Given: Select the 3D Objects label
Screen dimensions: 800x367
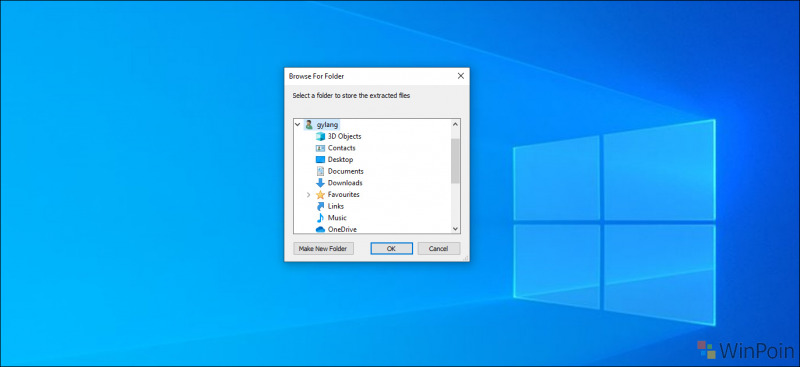Looking at the screenshot, I should [344, 136].
